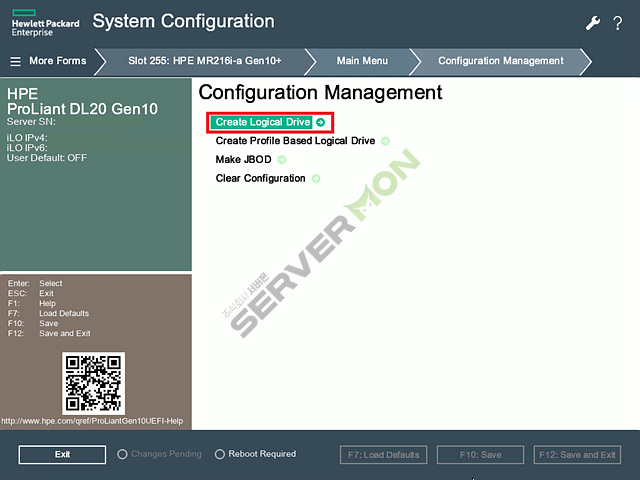Select Create Profile Based Logical Drive
This screenshot has width=640, height=480.
coord(295,141)
